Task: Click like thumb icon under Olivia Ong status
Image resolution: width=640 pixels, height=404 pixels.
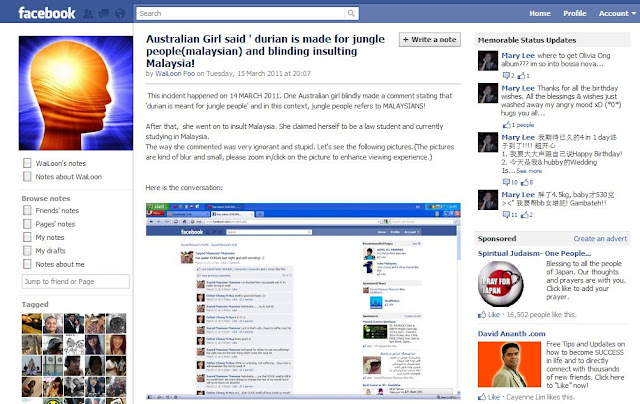Action: [521, 75]
